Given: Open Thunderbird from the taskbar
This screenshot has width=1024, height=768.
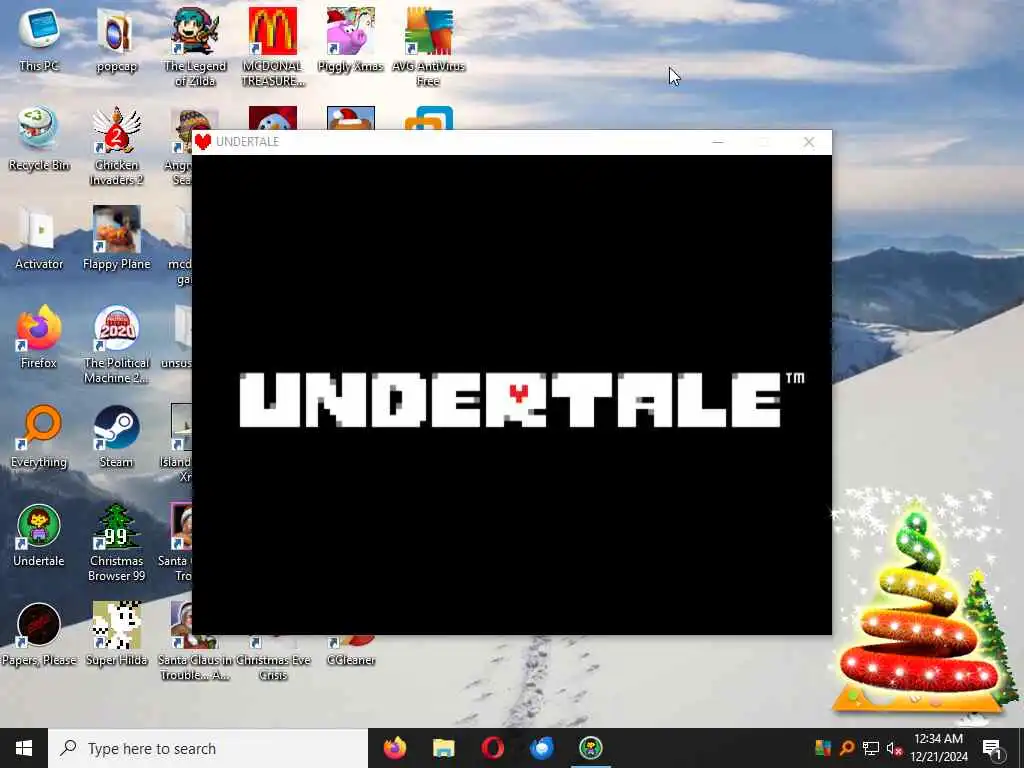Looking at the screenshot, I should pyautogui.click(x=541, y=748).
